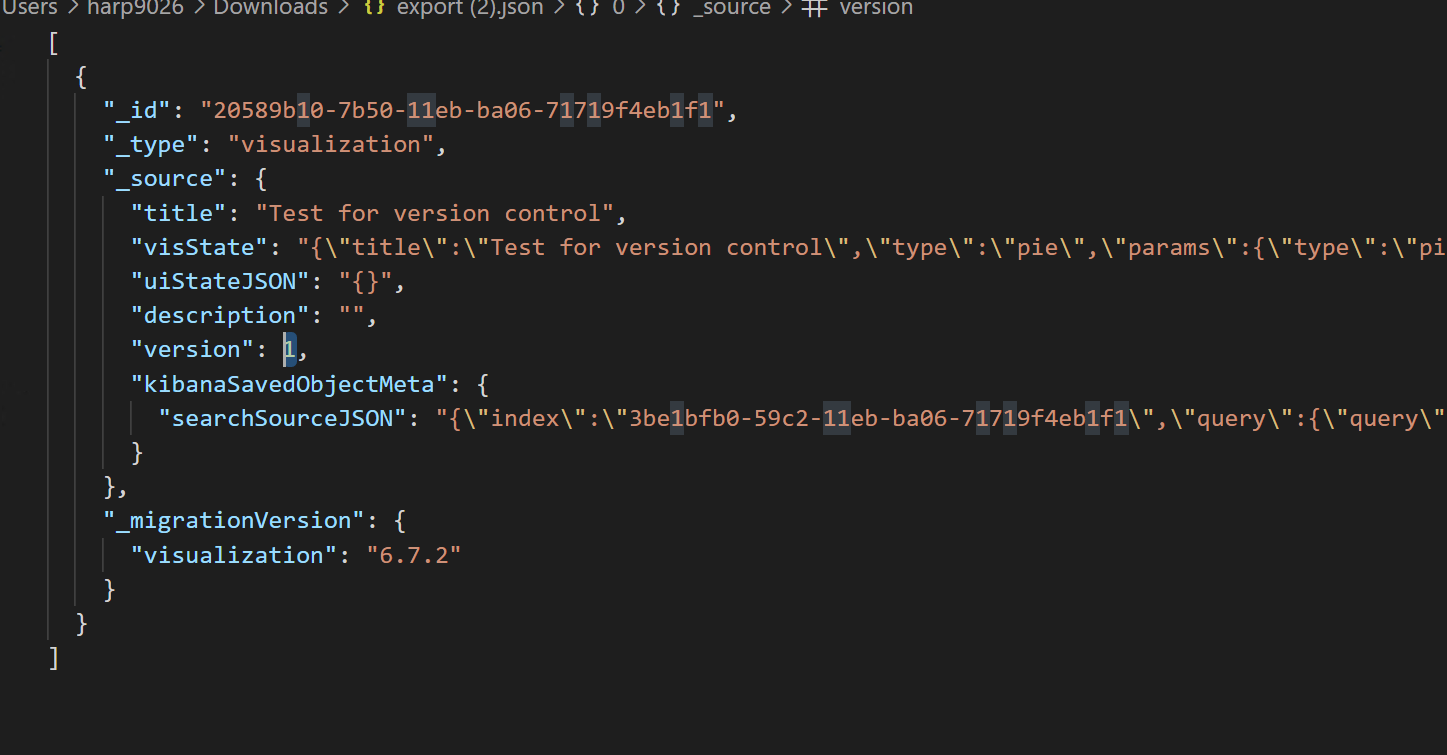Click the version value 1
Viewport: 1447px width, 755px height.
[290, 349]
